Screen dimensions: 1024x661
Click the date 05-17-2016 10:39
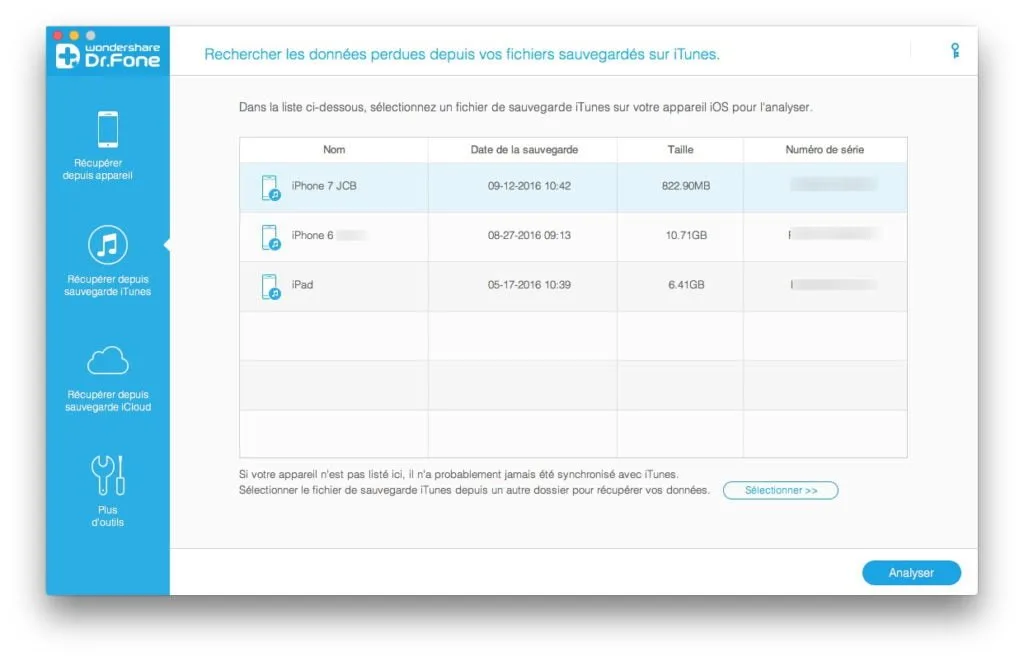529,285
